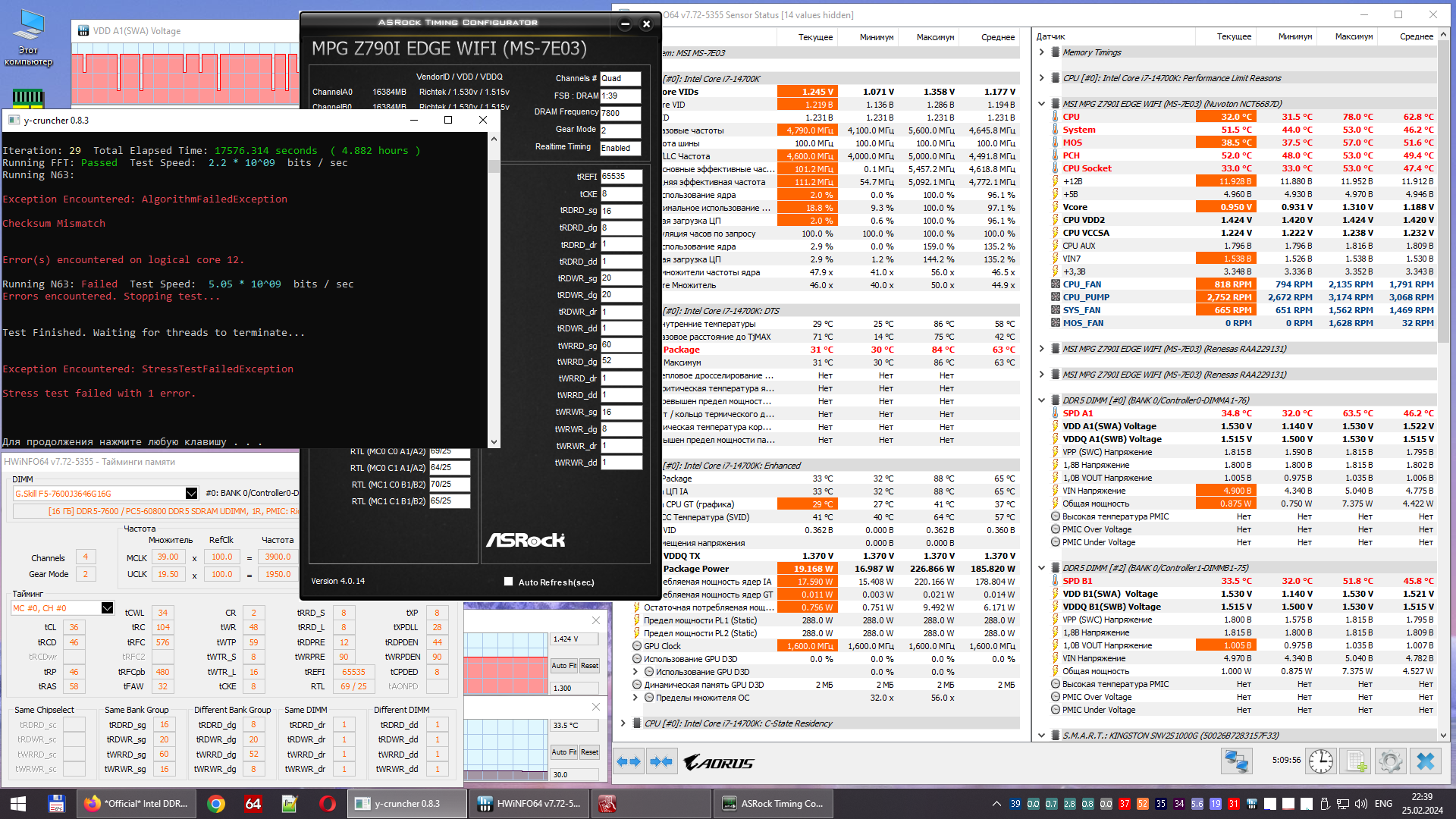
Task: Click the blue X close sensors icon
Action: click(x=1426, y=761)
